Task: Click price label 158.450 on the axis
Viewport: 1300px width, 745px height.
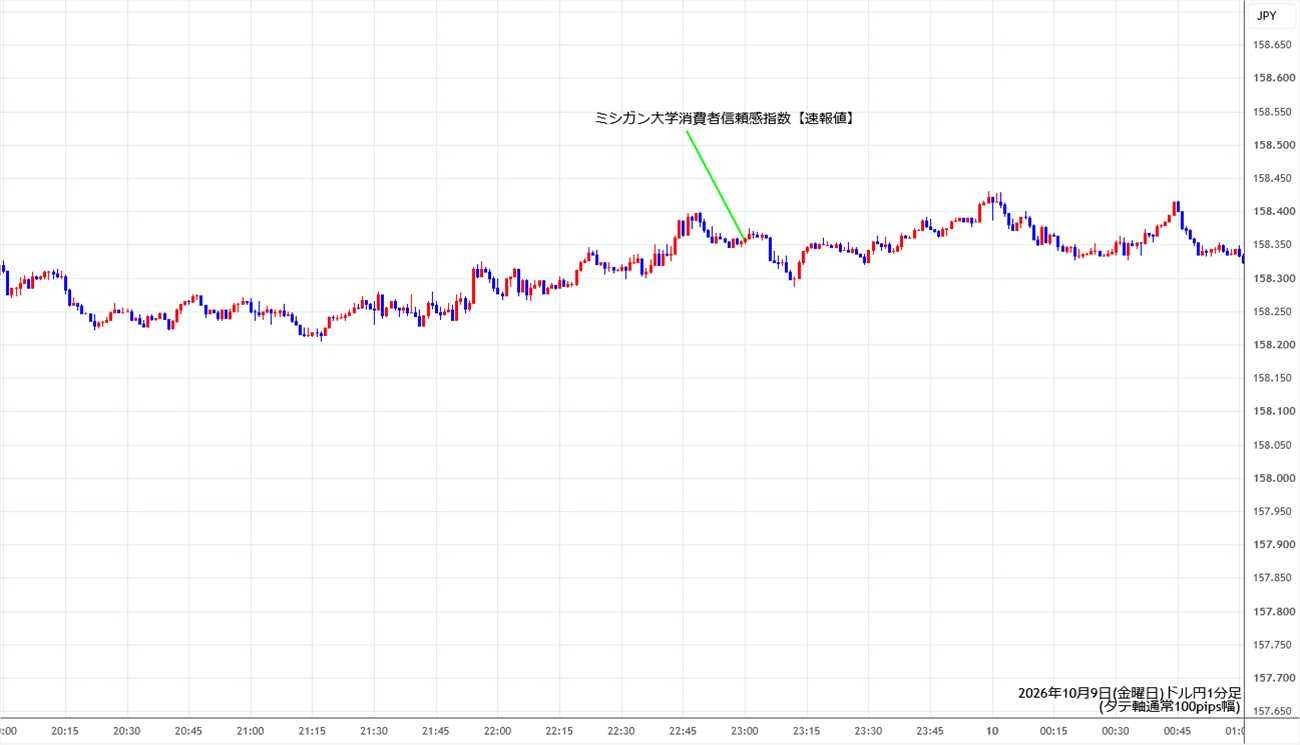Action: [x=1272, y=178]
